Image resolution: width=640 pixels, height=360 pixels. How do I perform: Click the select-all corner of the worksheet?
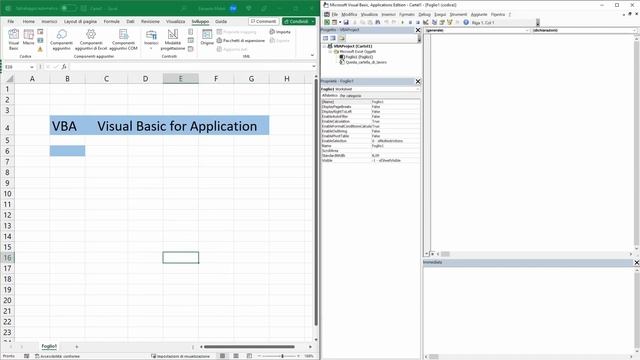coord(9,78)
